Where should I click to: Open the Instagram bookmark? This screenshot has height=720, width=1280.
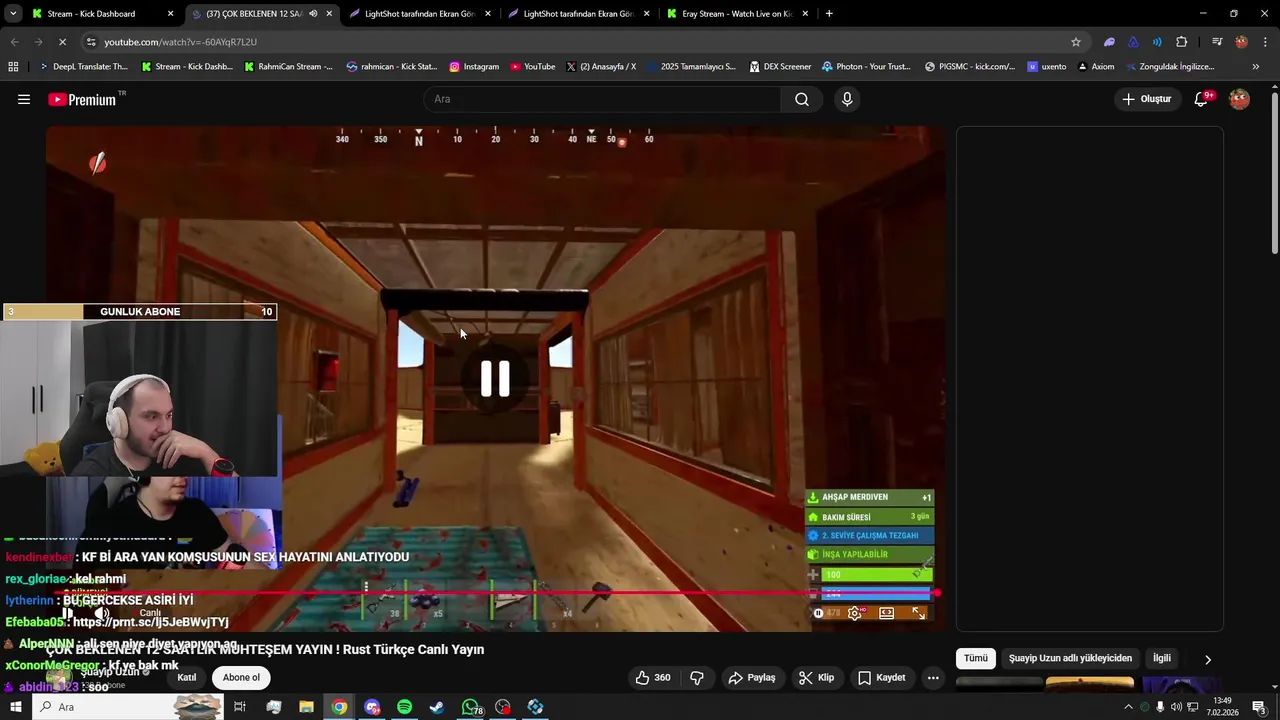tap(474, 67)
